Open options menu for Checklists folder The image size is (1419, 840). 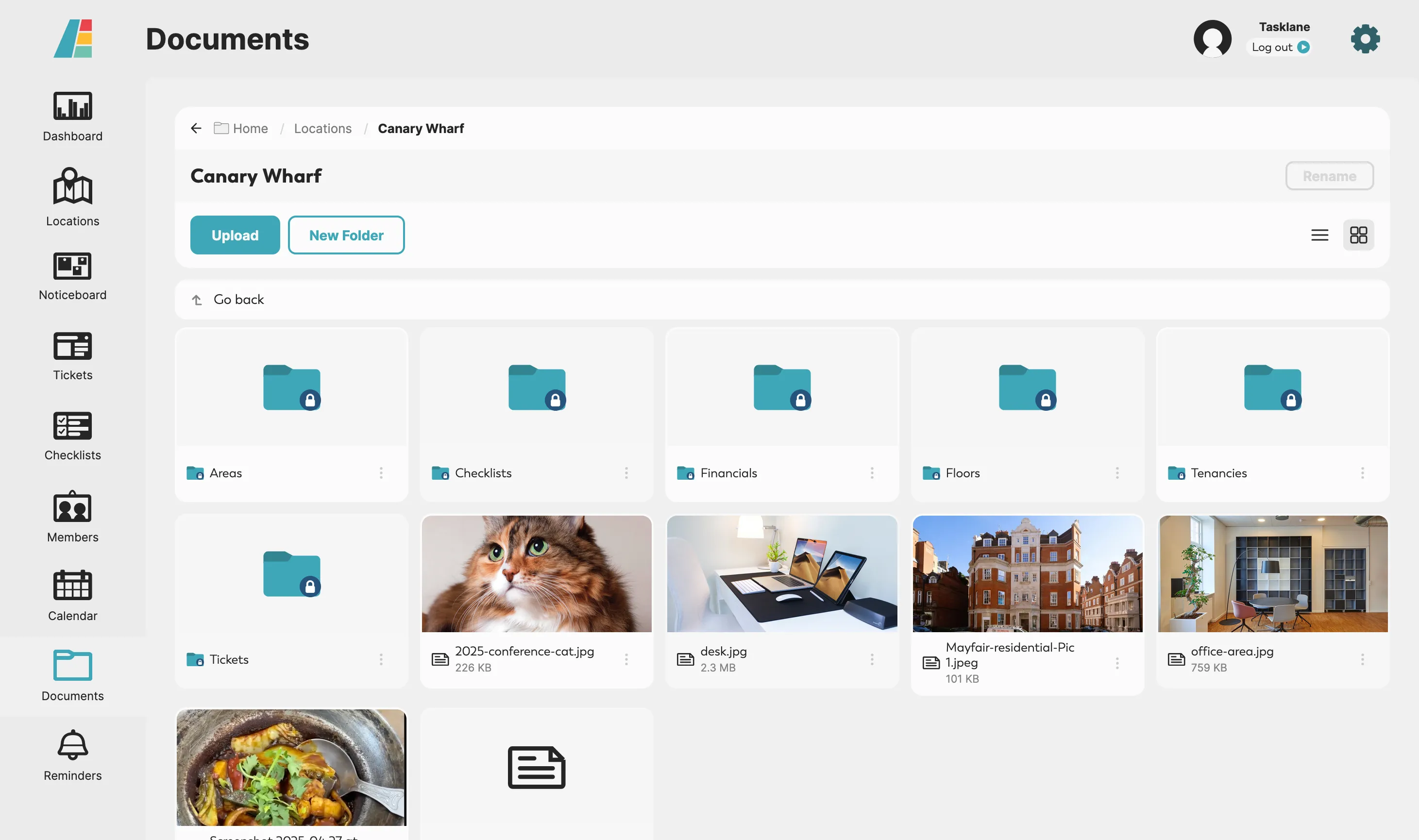[626, 472]
